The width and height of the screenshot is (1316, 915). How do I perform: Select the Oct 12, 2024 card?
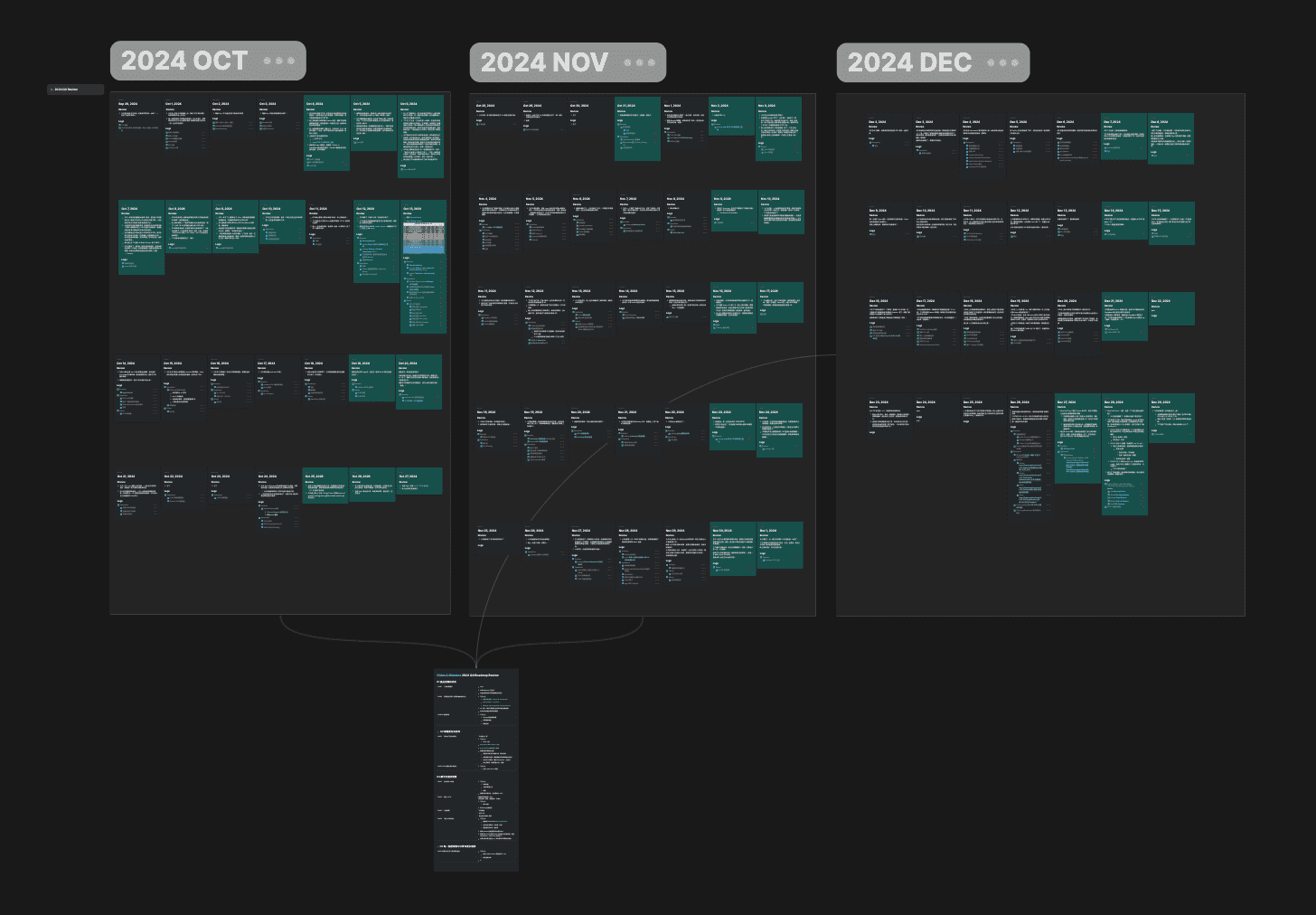[377, 241]
